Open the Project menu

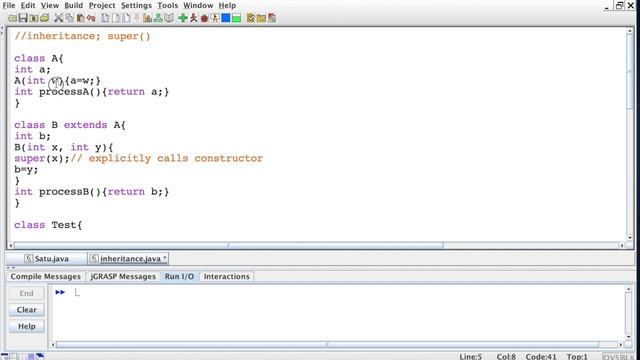coord(102,5)
